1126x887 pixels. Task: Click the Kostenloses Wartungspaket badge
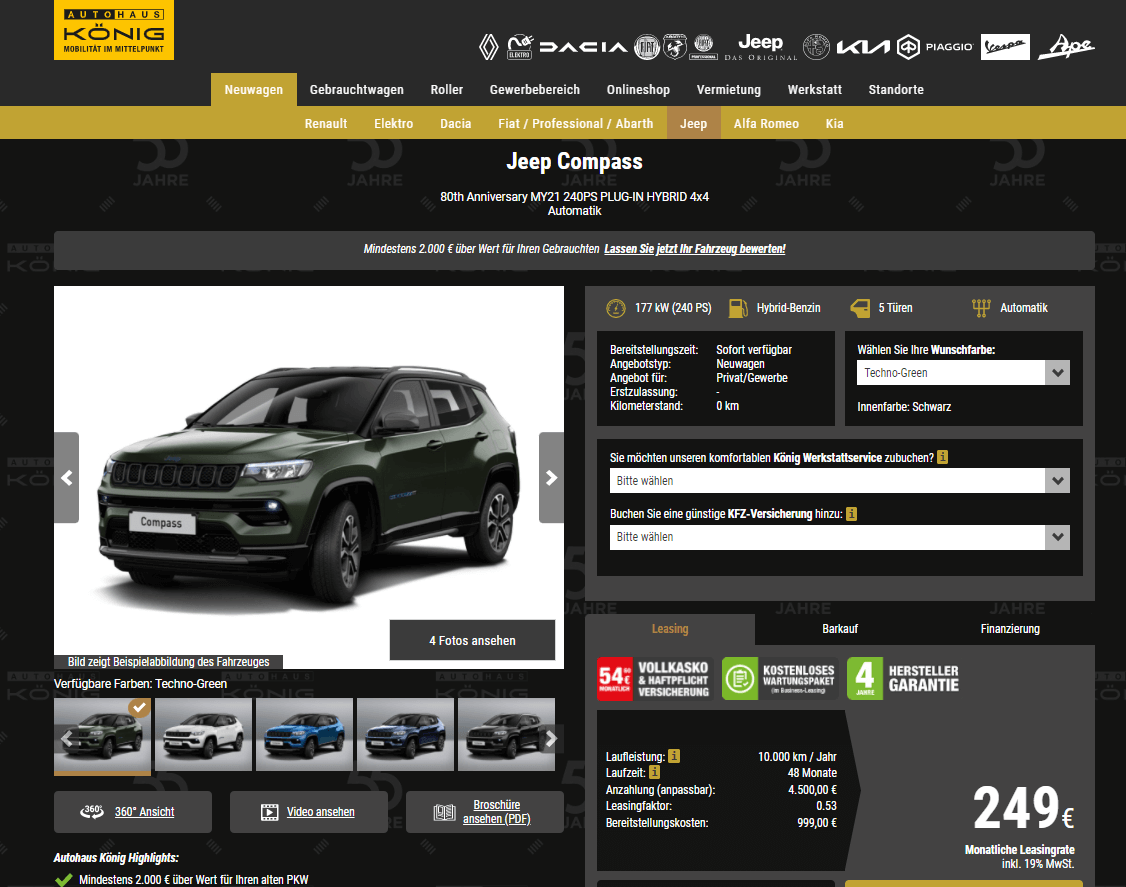coord(780,679)
